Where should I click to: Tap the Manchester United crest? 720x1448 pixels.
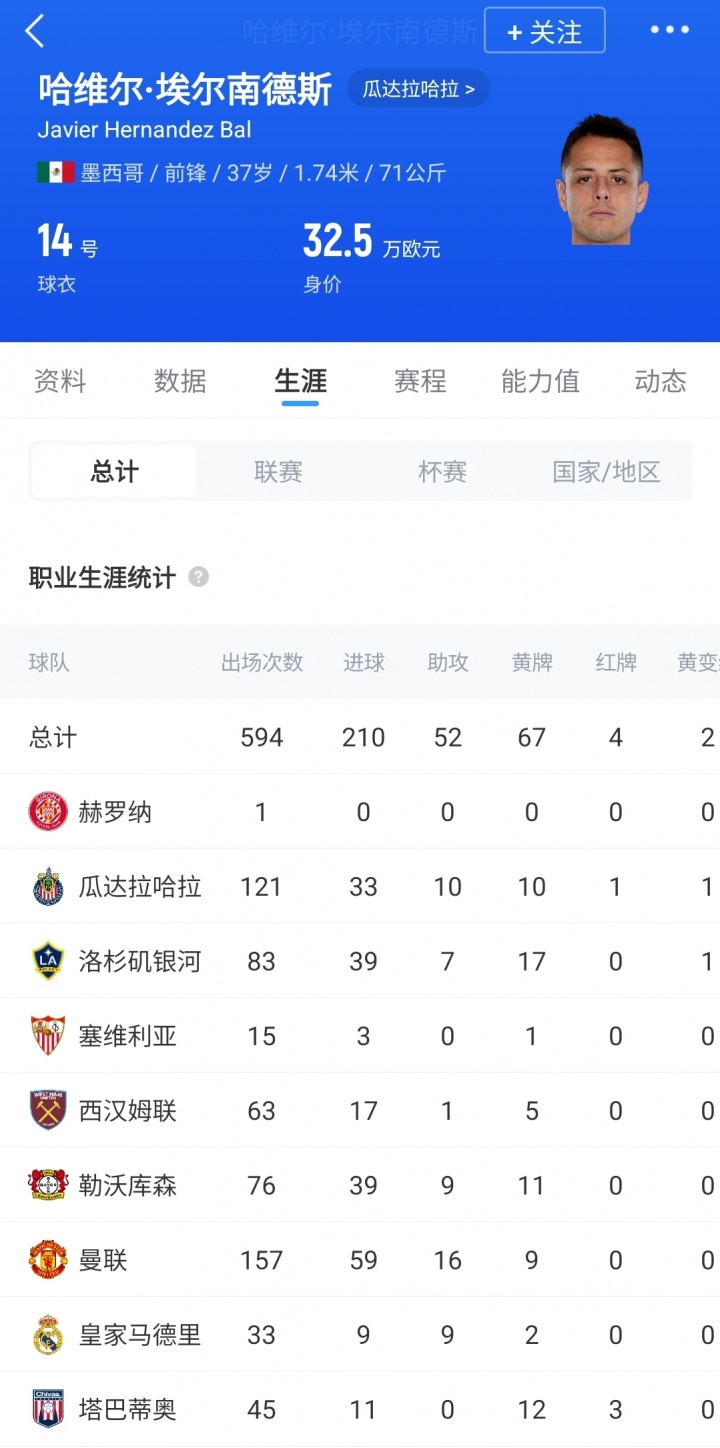(x=47, y=1260)
